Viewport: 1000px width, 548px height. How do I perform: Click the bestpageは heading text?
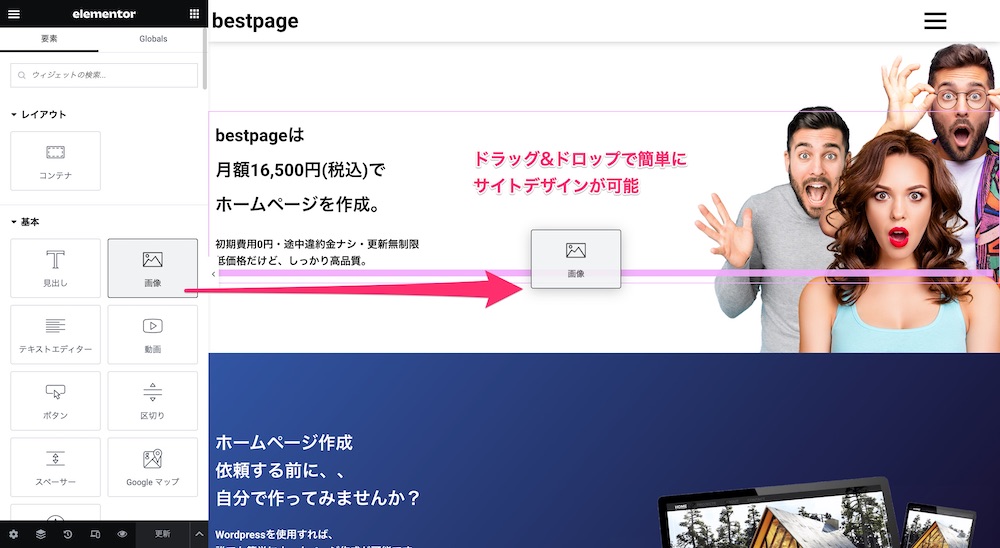pyautogui.click(x=260, y=135)
